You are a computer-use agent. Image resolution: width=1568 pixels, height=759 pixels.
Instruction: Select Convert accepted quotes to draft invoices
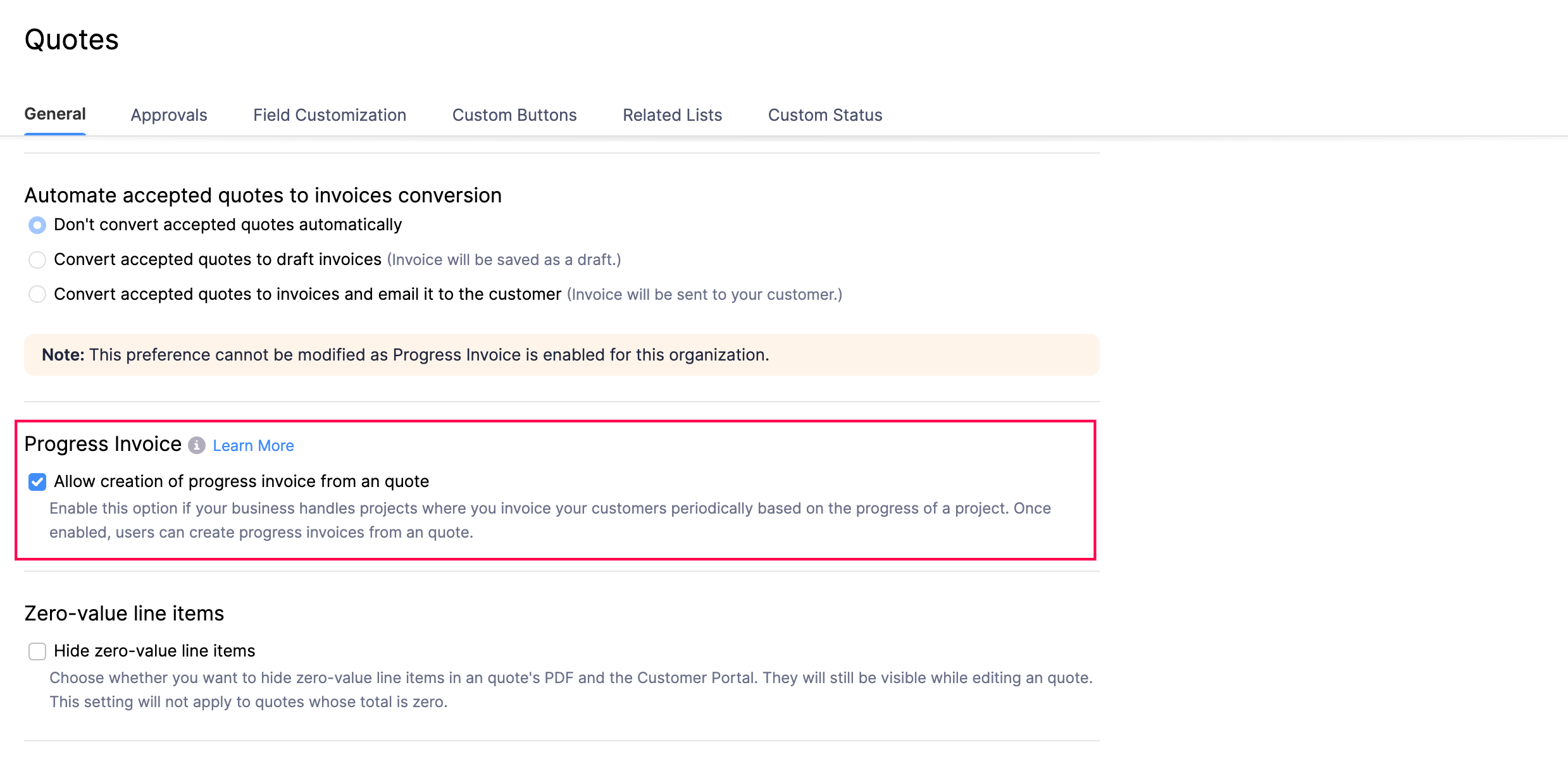37,260
